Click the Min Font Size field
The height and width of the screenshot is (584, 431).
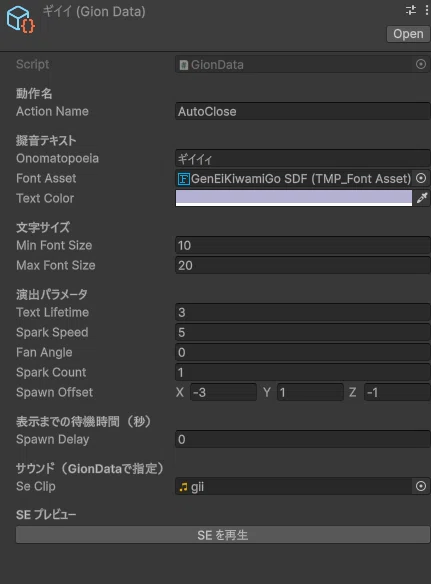303,245
